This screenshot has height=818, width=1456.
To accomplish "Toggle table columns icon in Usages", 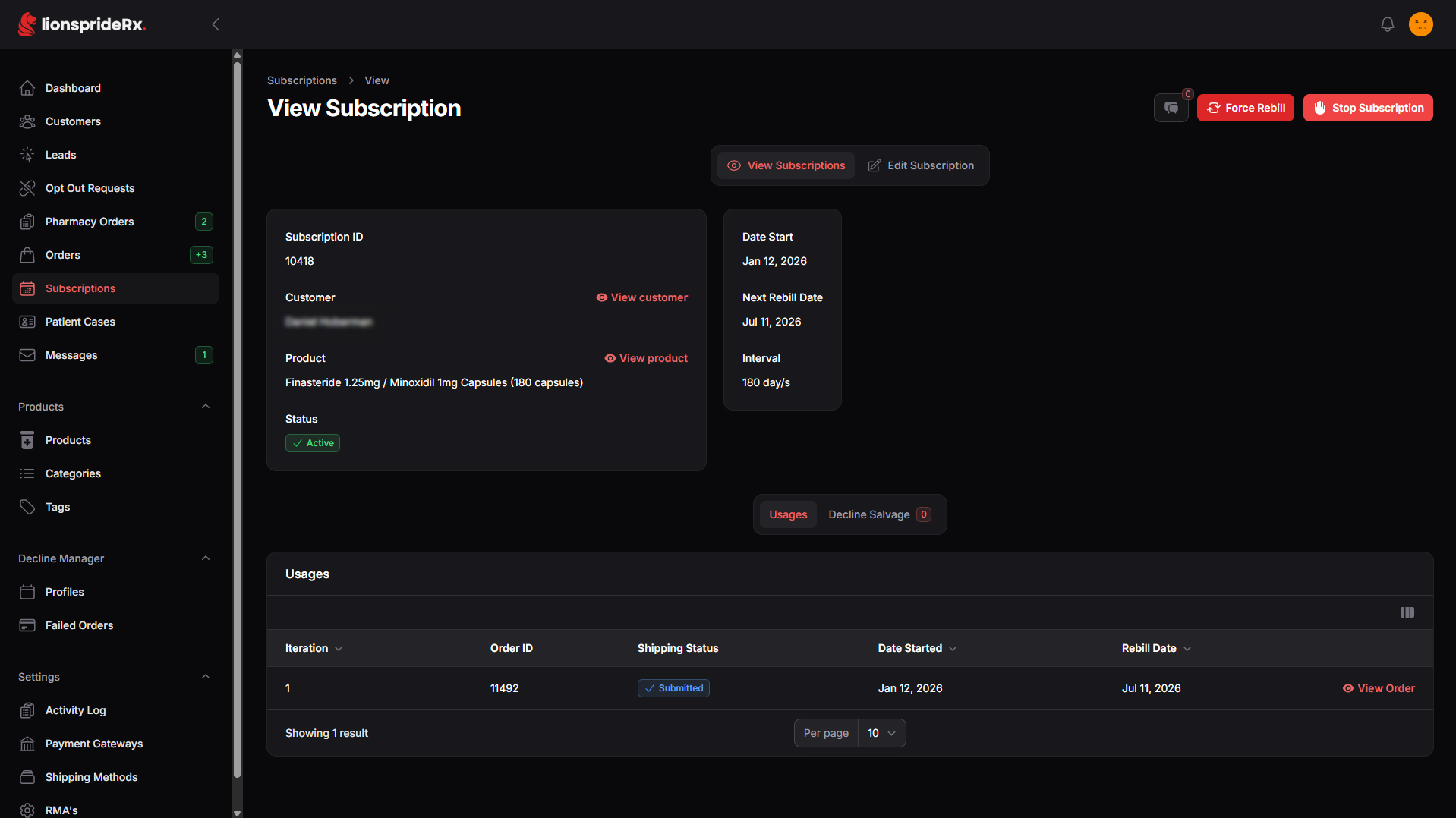I will (1407, 612).
